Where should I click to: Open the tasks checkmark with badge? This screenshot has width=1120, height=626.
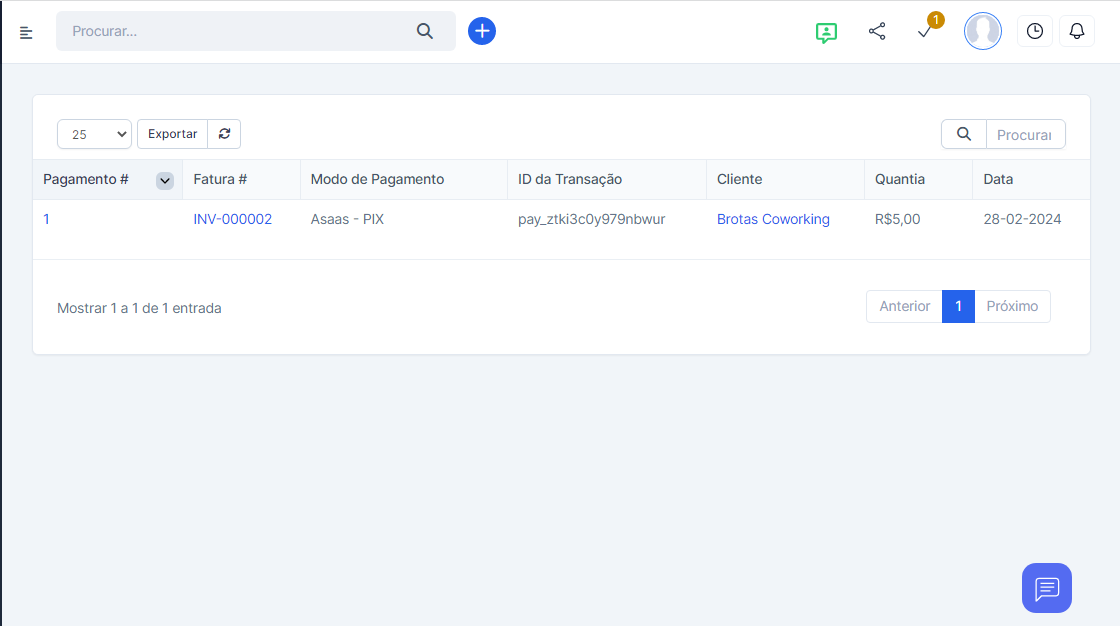pyautogui.click(x=926, y=32)
